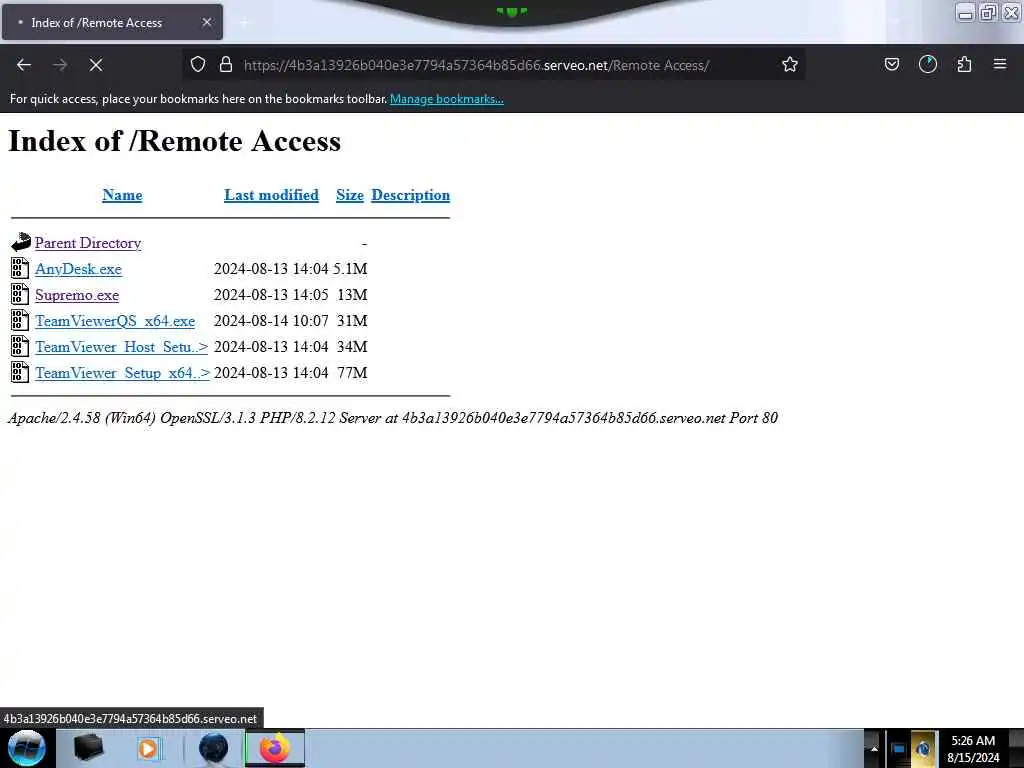Screen dimensions: 1024x768
Task: Sort listing by Name
Action: pos(122,195)
